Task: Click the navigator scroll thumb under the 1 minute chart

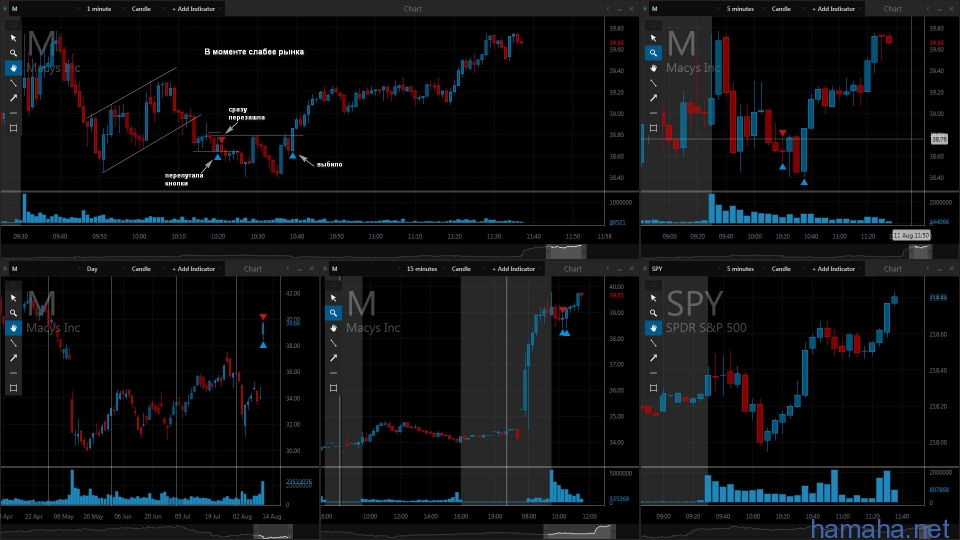Action: tap(566, 251)
